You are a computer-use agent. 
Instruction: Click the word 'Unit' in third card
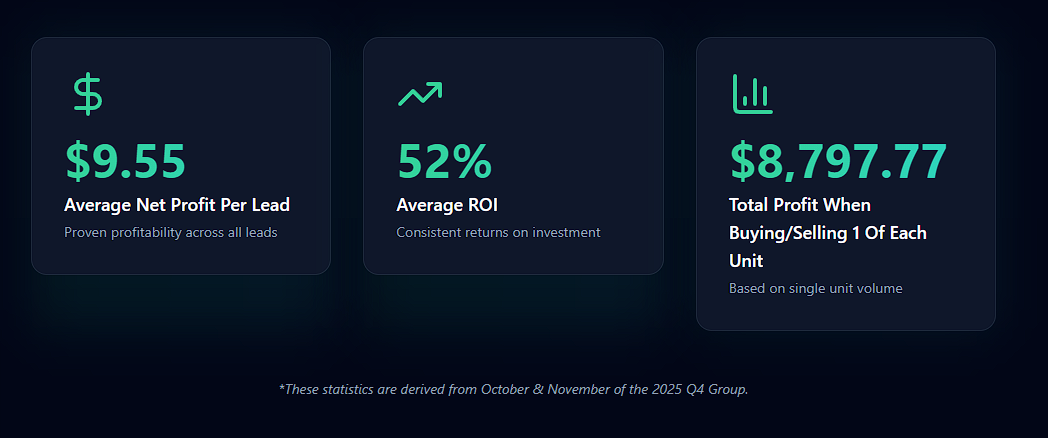tap(746, 261)
